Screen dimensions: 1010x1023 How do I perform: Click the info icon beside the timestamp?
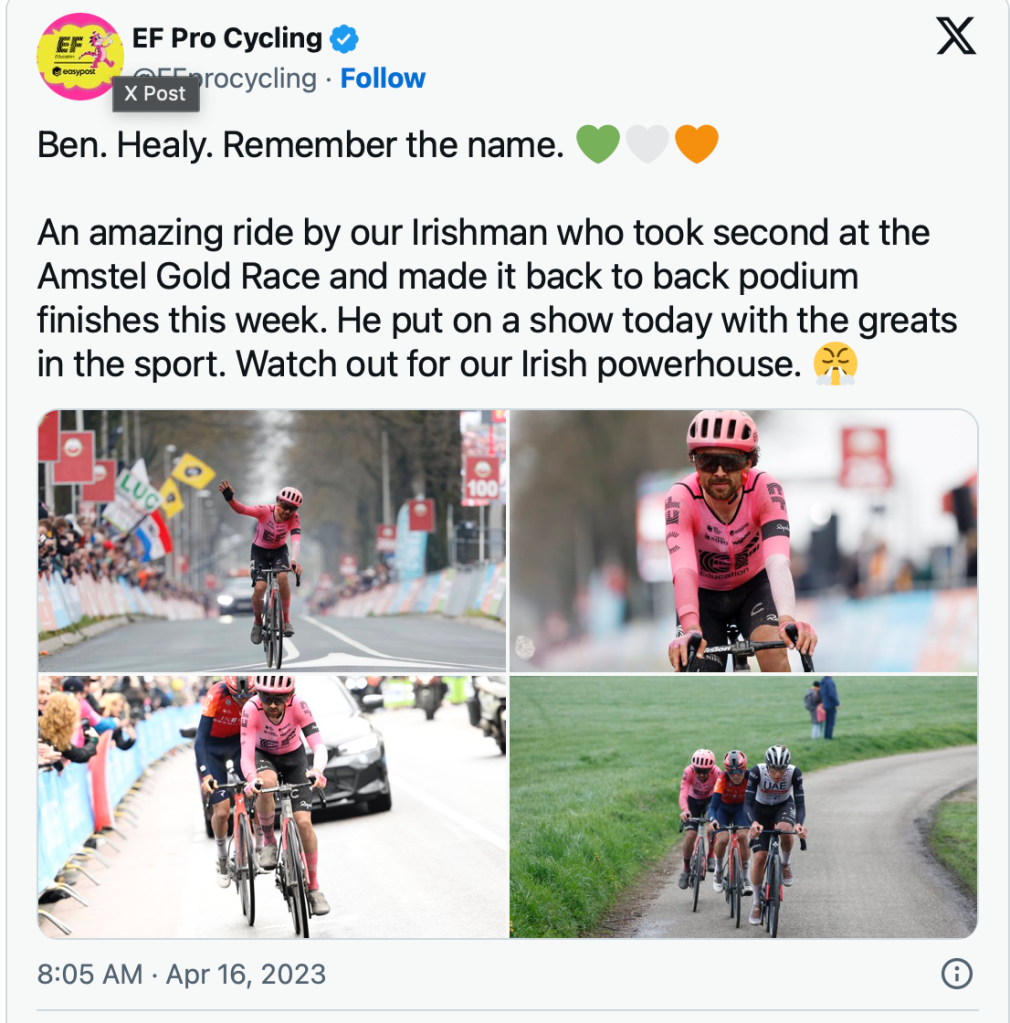coord(957,974)
